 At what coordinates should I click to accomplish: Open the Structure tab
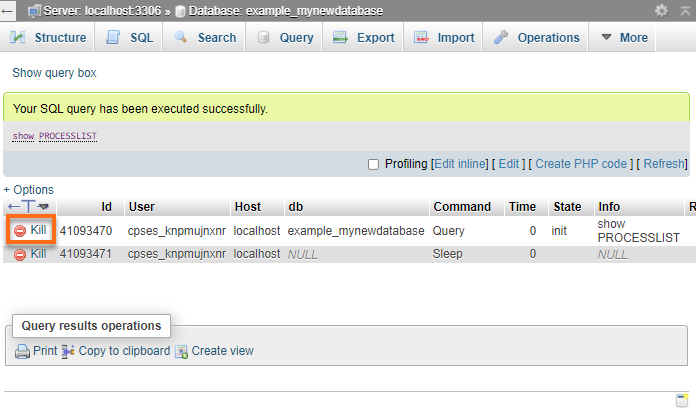pos(47,38)
